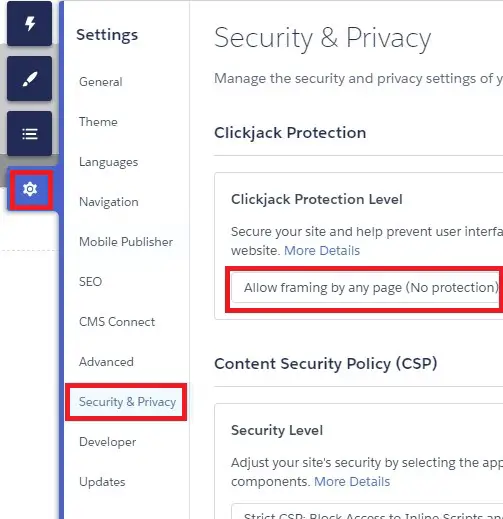
Task: Open the Page Structure list icon
Action: (x=29, y=134)
